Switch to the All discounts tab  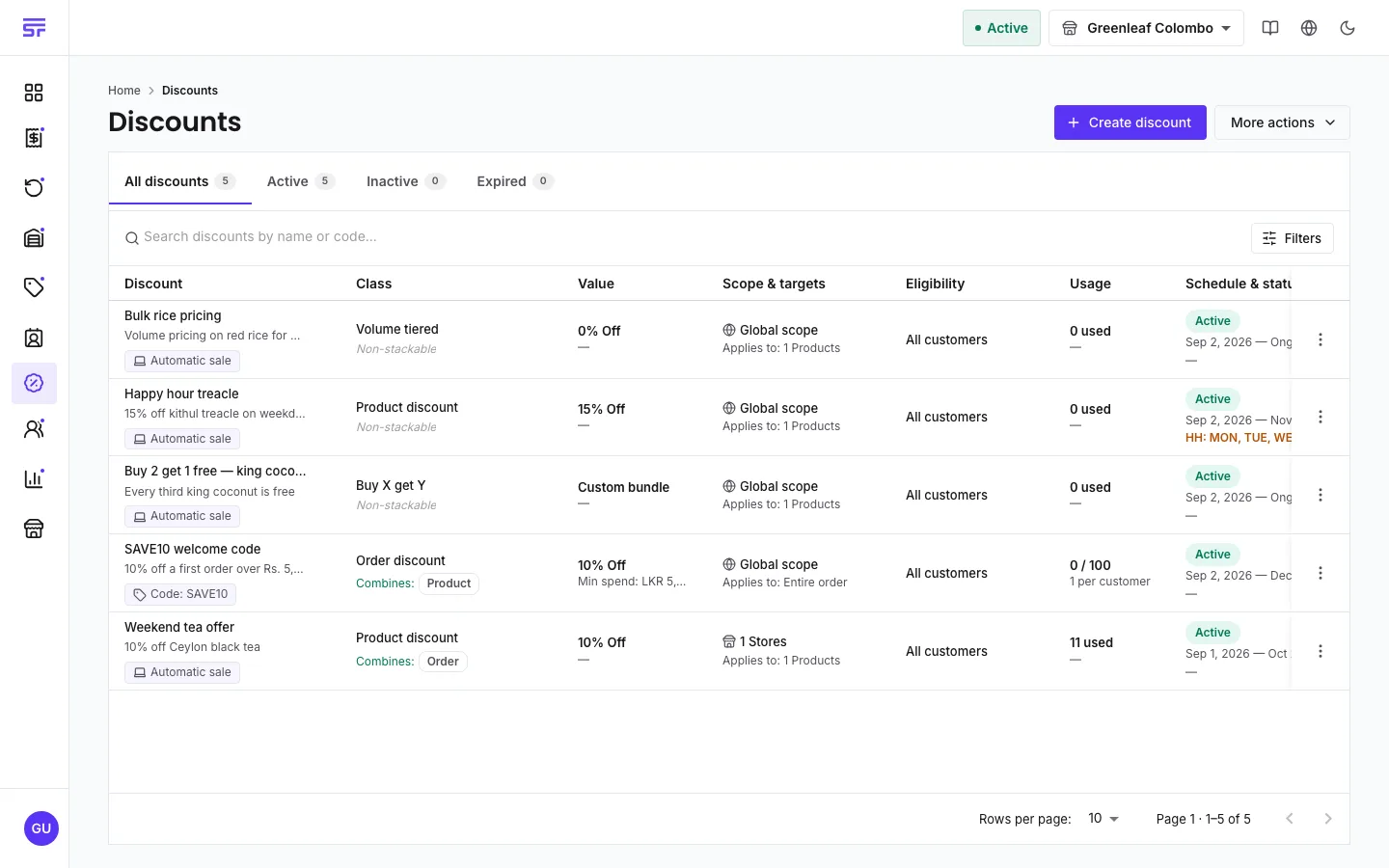pyautogui.click(x=179, y=181)
